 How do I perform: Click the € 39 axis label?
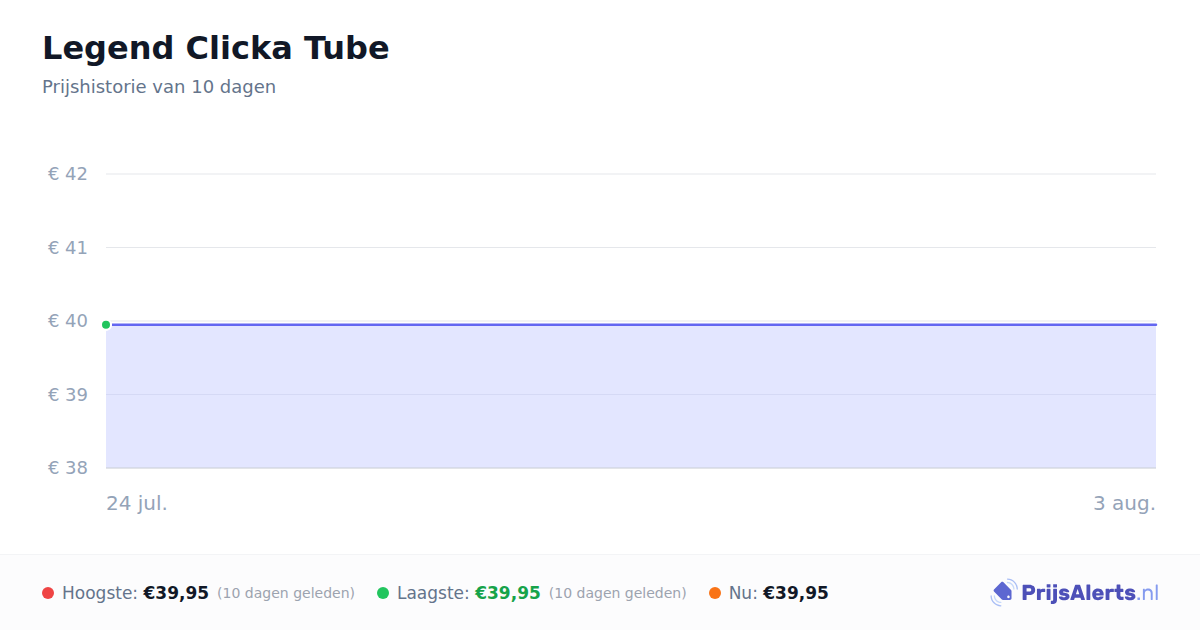pos(68,394)
